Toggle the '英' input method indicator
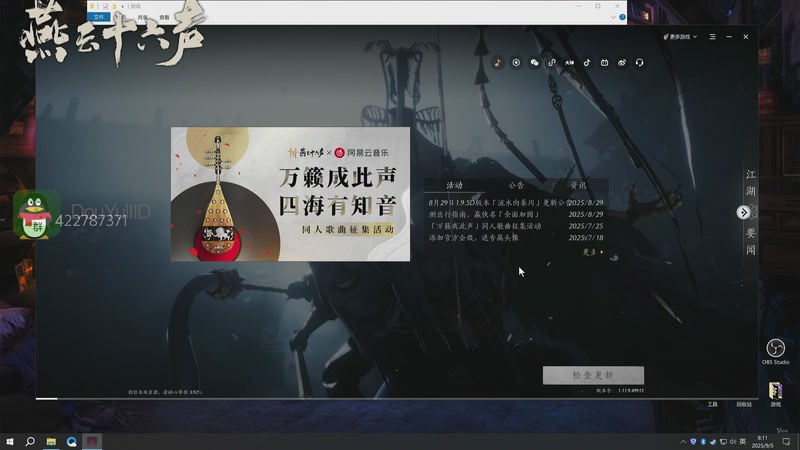The image size is (800, 450). tap(742, 442)
